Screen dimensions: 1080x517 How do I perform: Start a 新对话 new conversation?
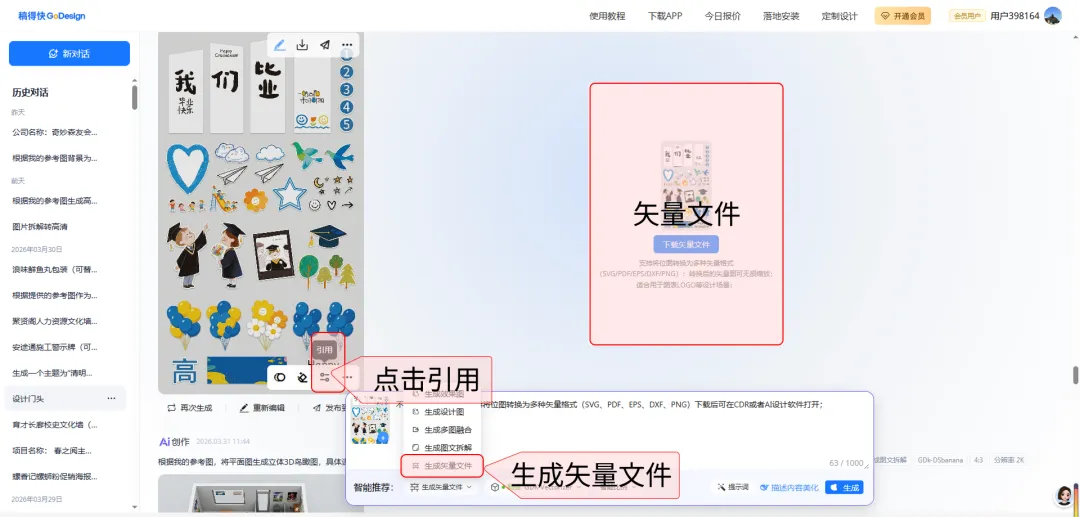click(70, 54)
